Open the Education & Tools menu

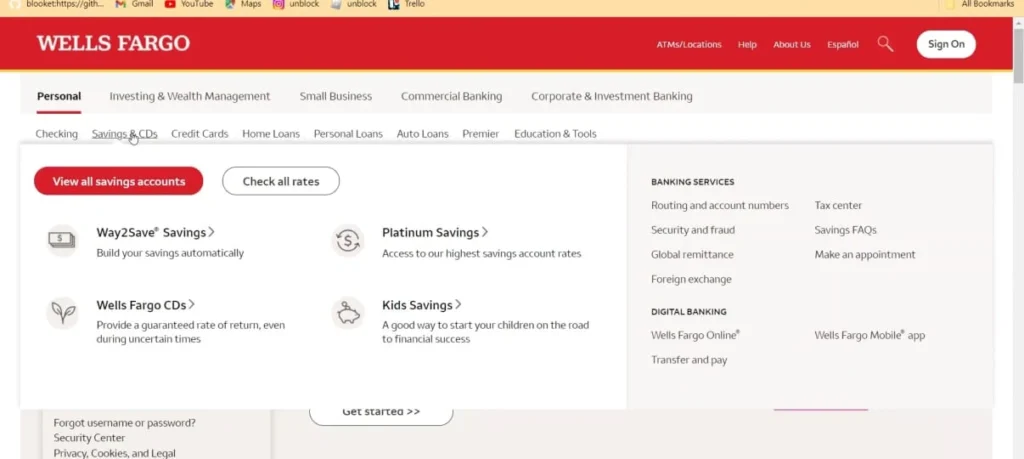555,134
